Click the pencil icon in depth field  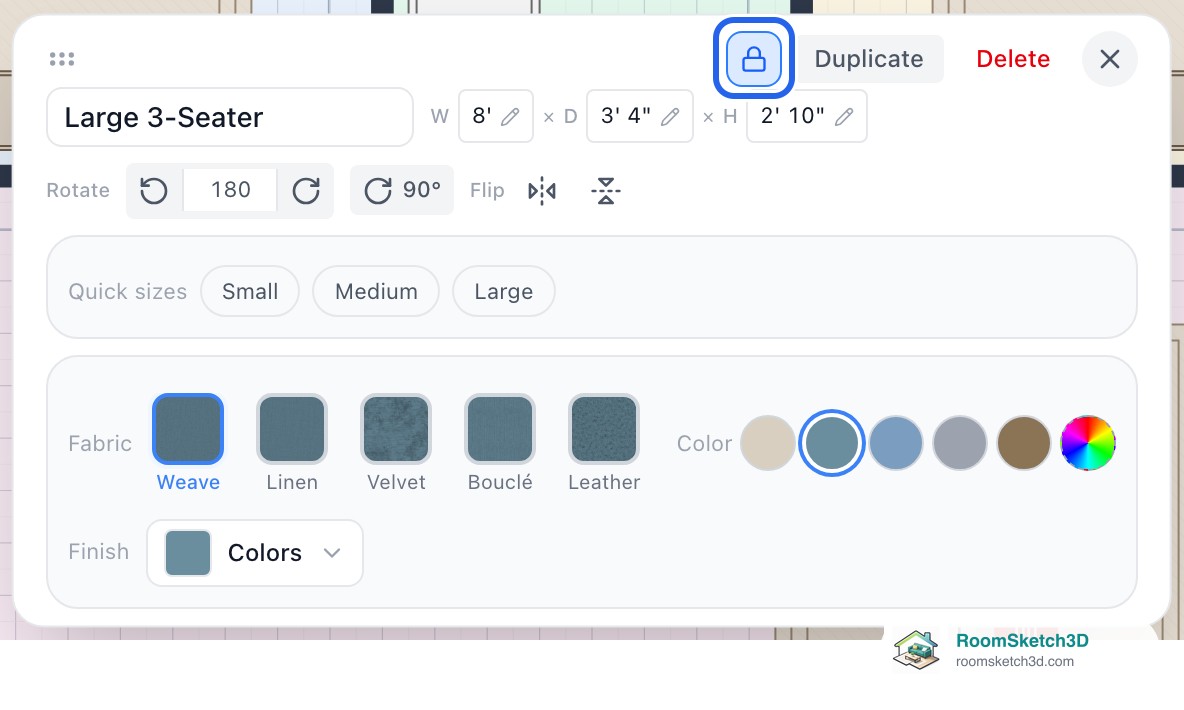(x=670, y=116)
